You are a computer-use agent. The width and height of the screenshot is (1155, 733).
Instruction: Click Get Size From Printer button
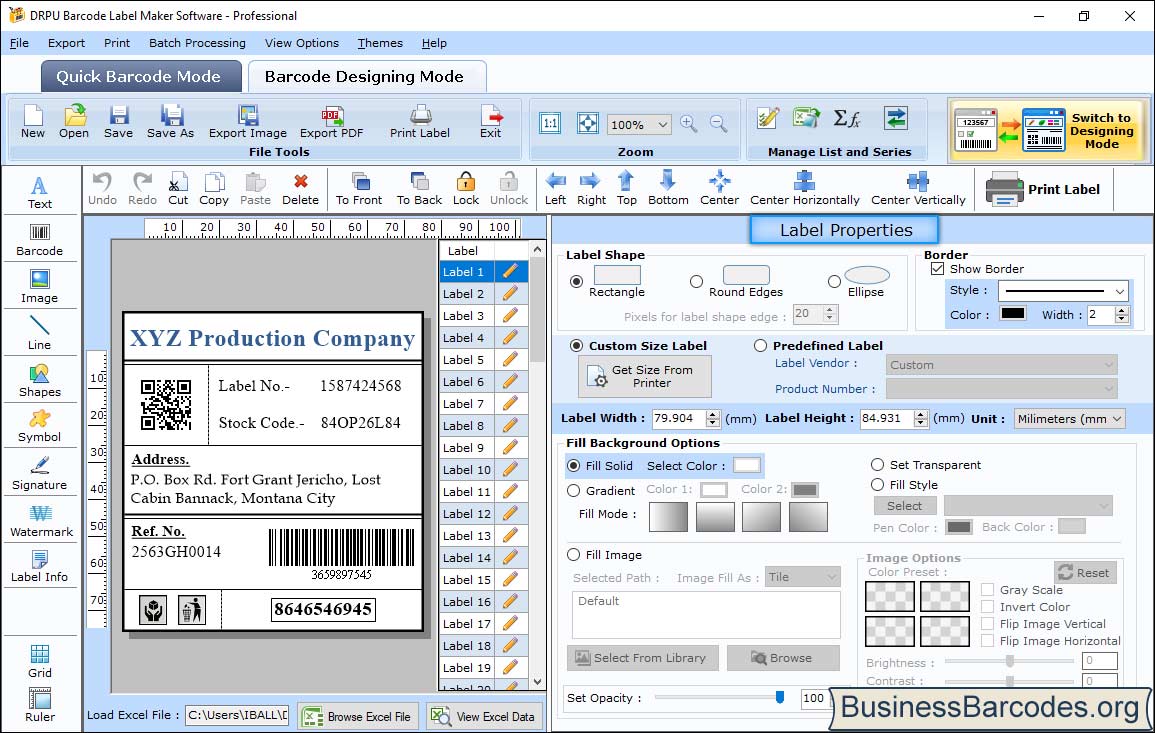645,376
